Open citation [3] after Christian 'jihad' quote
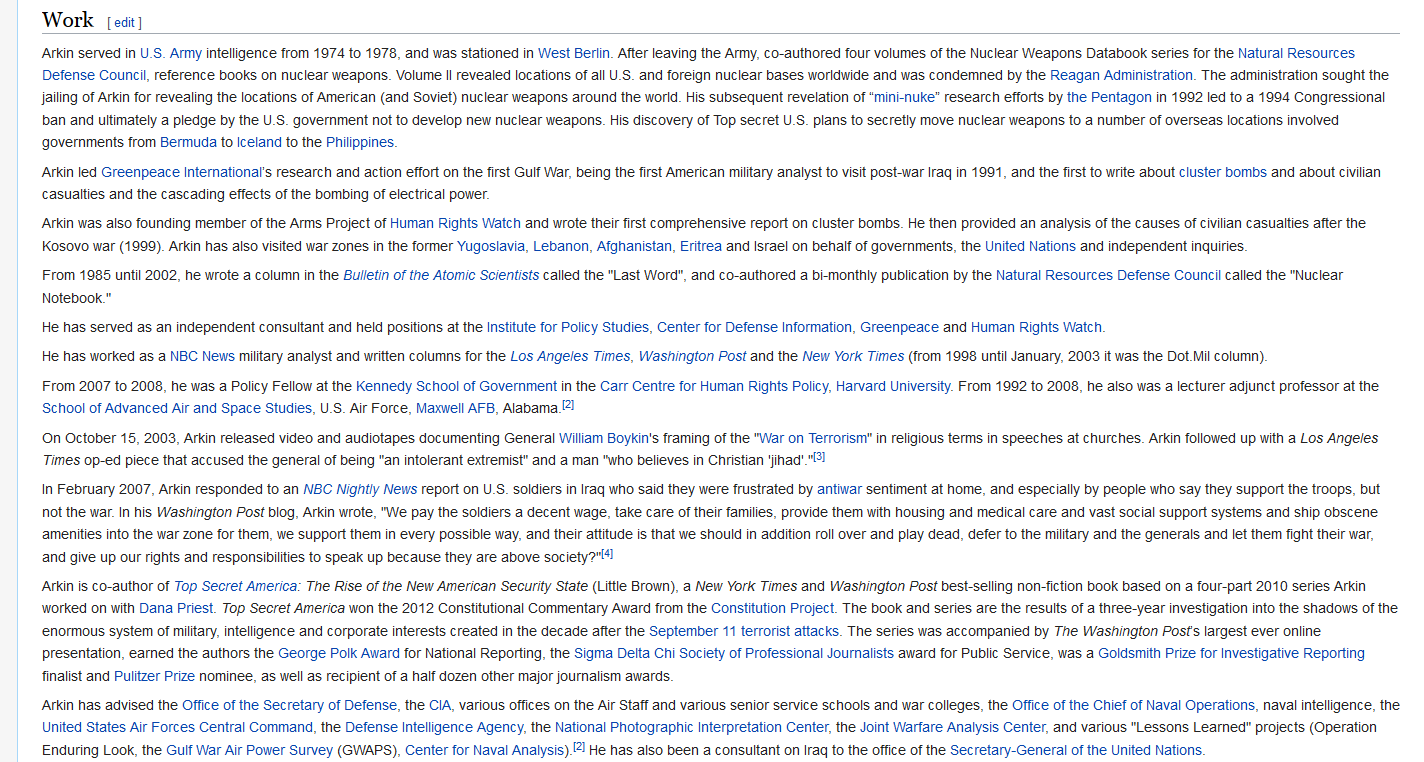 point(819,456)
